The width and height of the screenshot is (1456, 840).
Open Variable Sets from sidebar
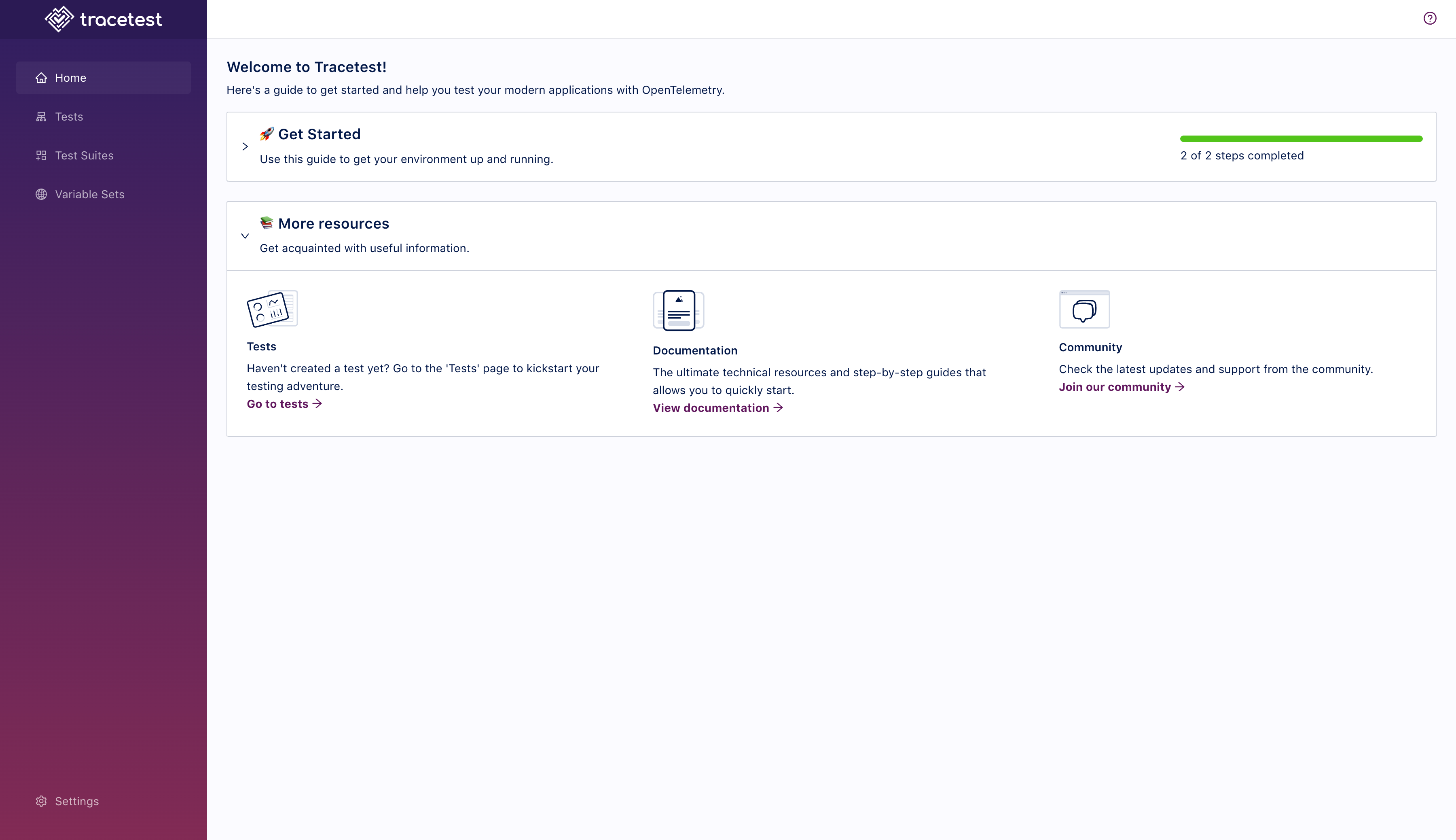click(x=103, y=195)
